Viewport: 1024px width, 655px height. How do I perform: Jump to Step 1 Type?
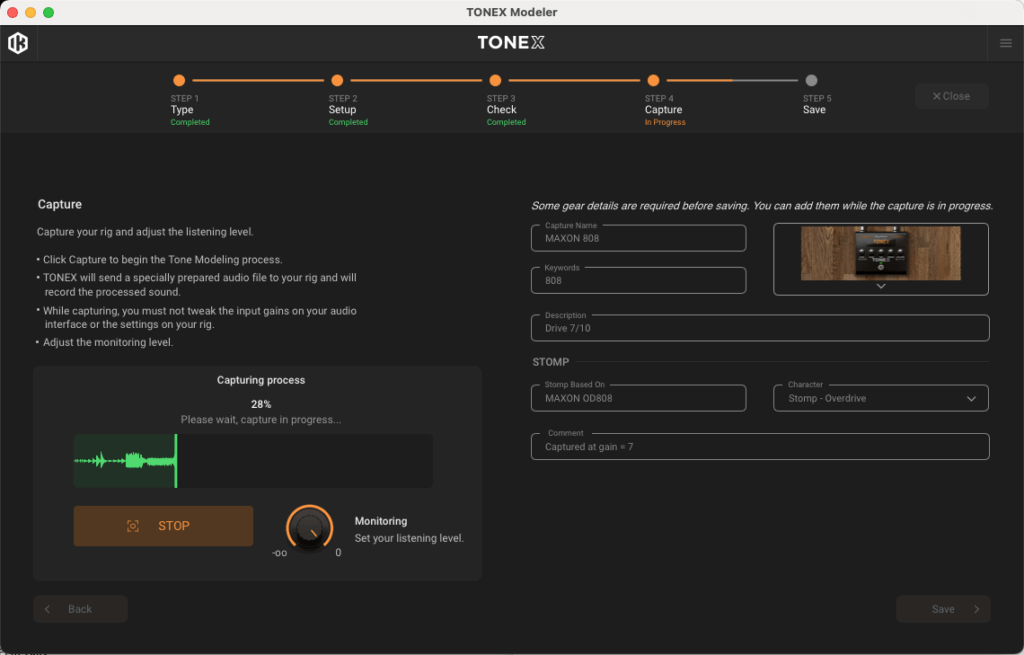pyautogui.click(x=189, y=110)
